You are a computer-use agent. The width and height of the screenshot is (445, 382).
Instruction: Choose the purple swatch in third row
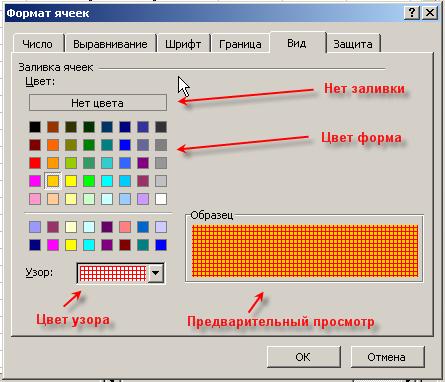(x=143, y=163)
